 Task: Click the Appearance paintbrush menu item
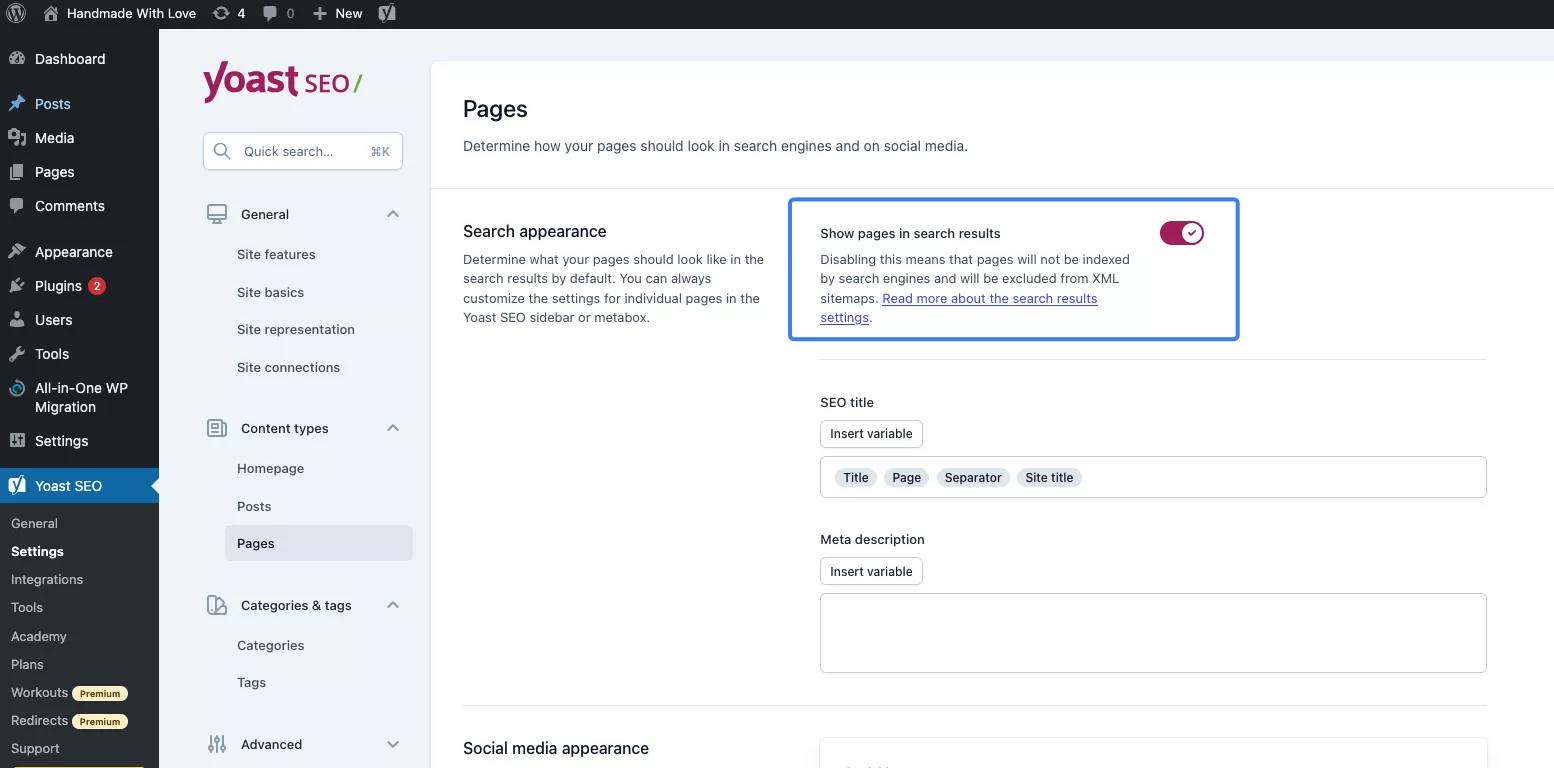coord(73,252)
